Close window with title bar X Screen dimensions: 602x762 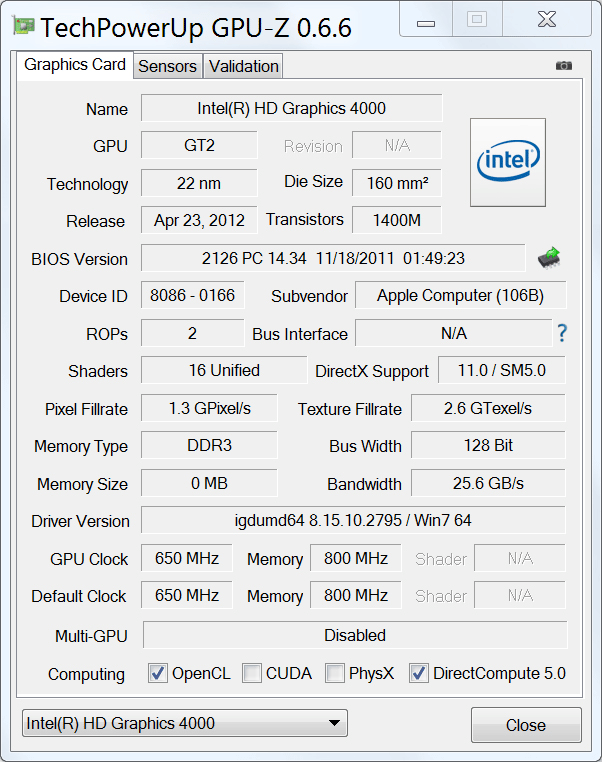[x=547, y=20]
